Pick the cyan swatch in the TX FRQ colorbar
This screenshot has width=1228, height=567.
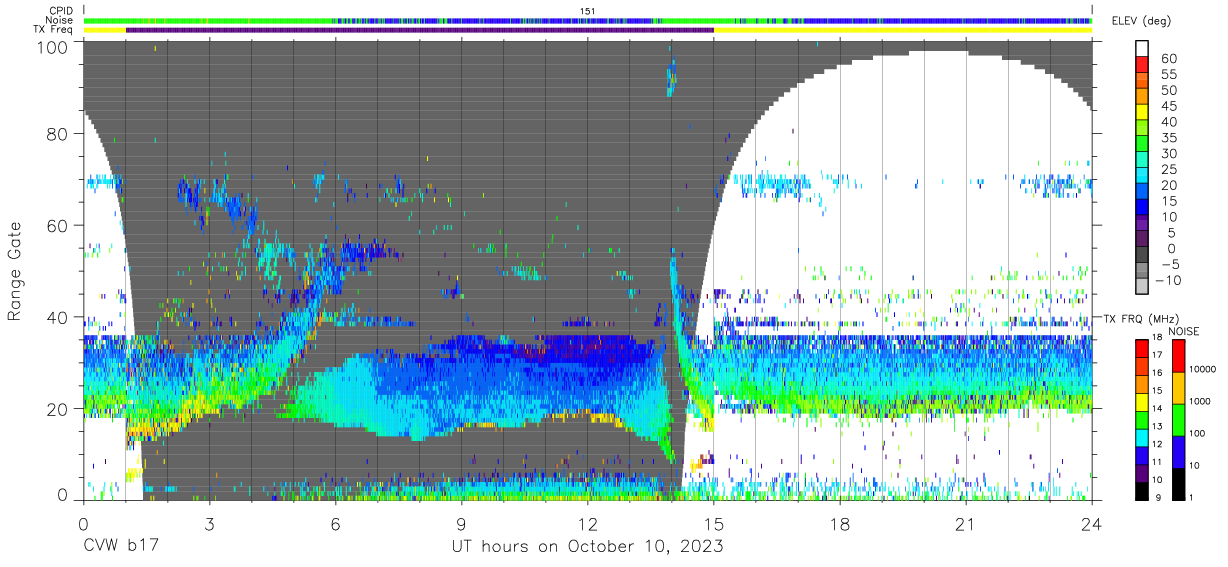(1142, 438)
